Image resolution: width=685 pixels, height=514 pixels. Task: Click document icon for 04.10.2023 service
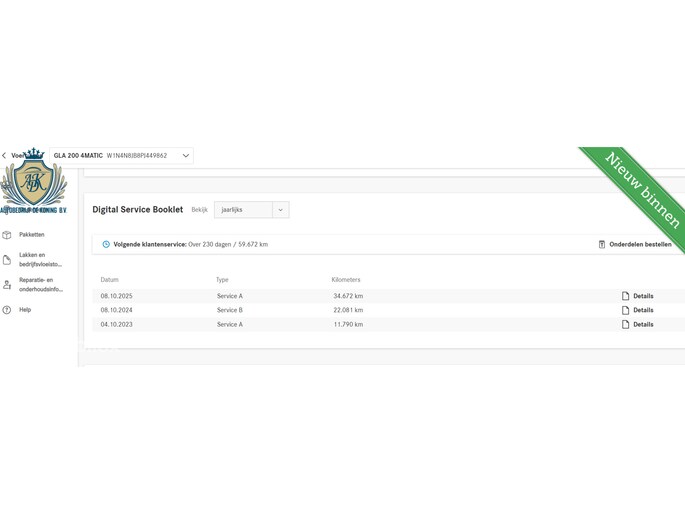point(626,324)
